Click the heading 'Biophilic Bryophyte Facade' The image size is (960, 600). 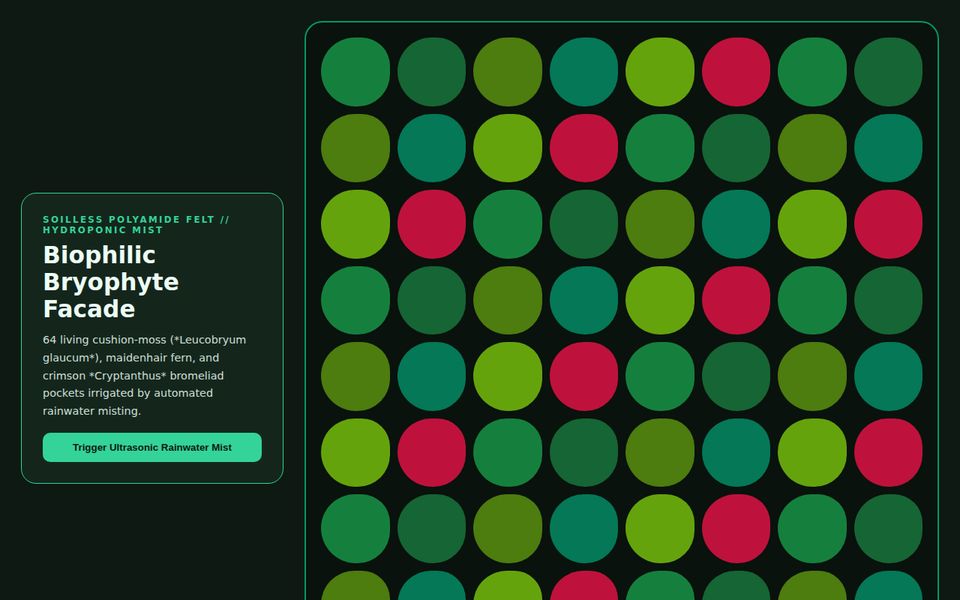pos(111,282)
